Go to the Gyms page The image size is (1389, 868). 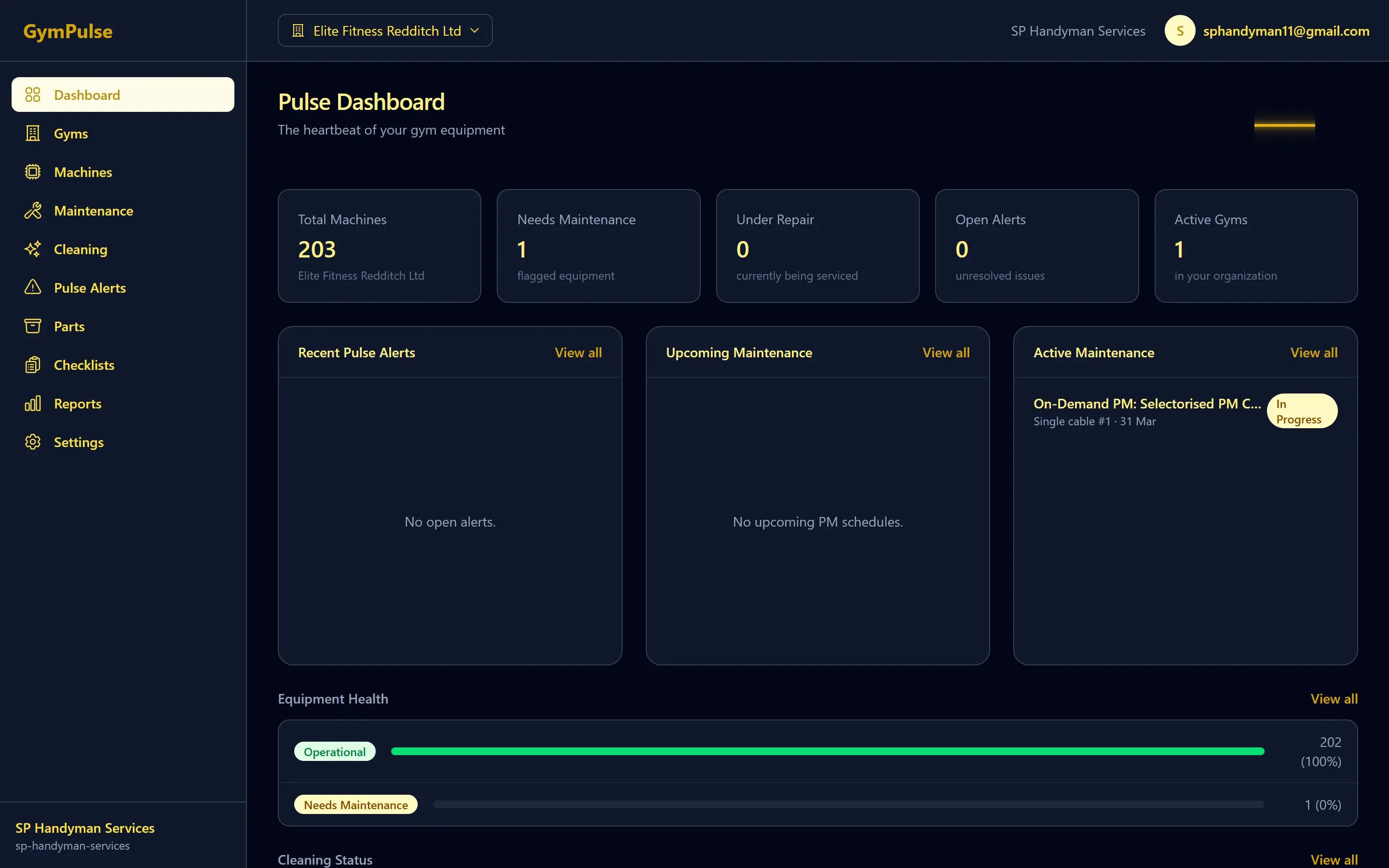coord(123,133)
